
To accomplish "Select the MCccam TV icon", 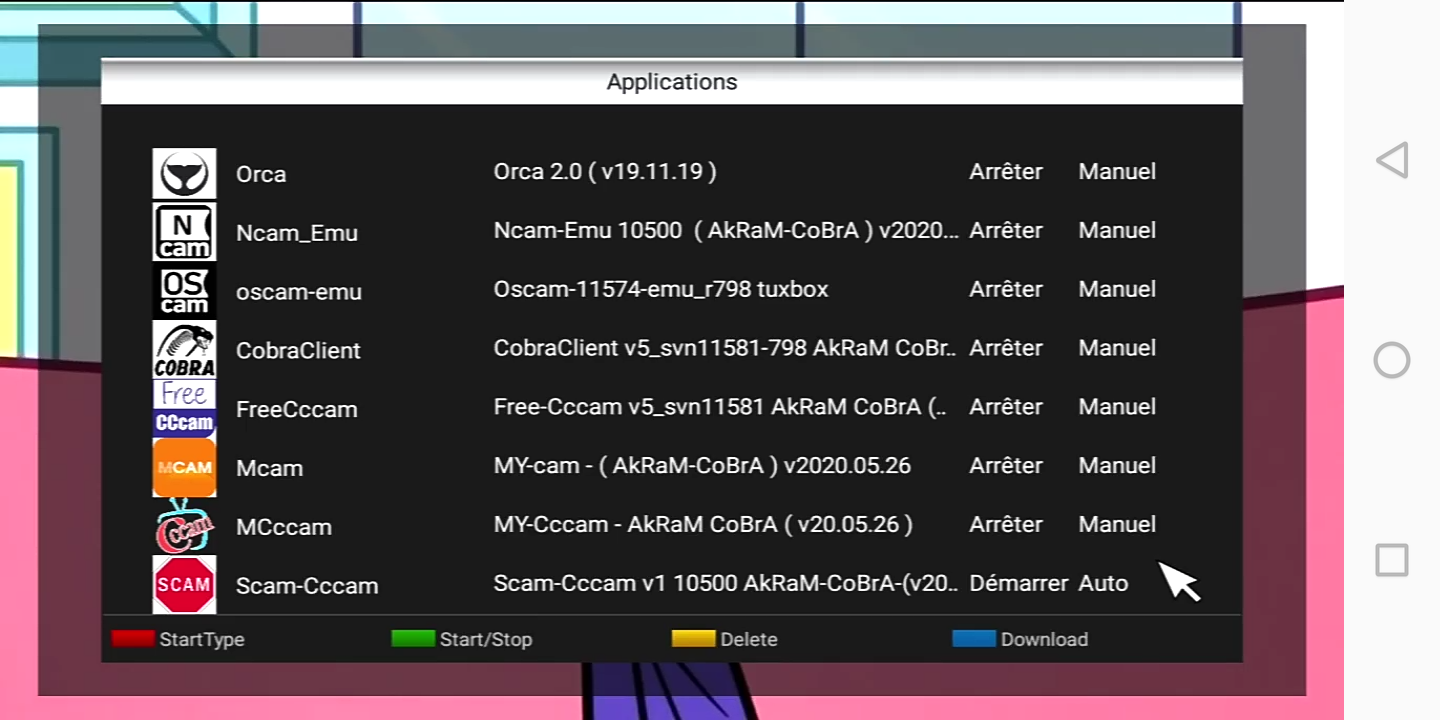I will pos(184,526).
